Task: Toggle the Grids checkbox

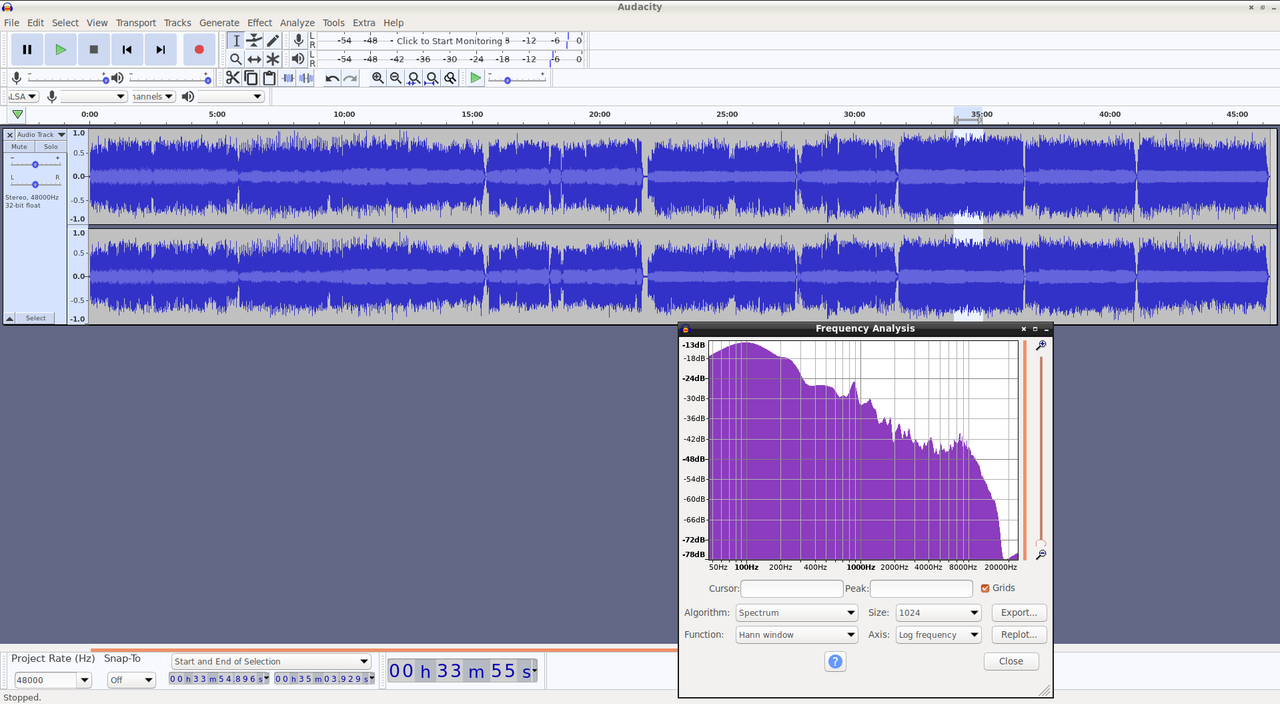Action: [985, 588]
